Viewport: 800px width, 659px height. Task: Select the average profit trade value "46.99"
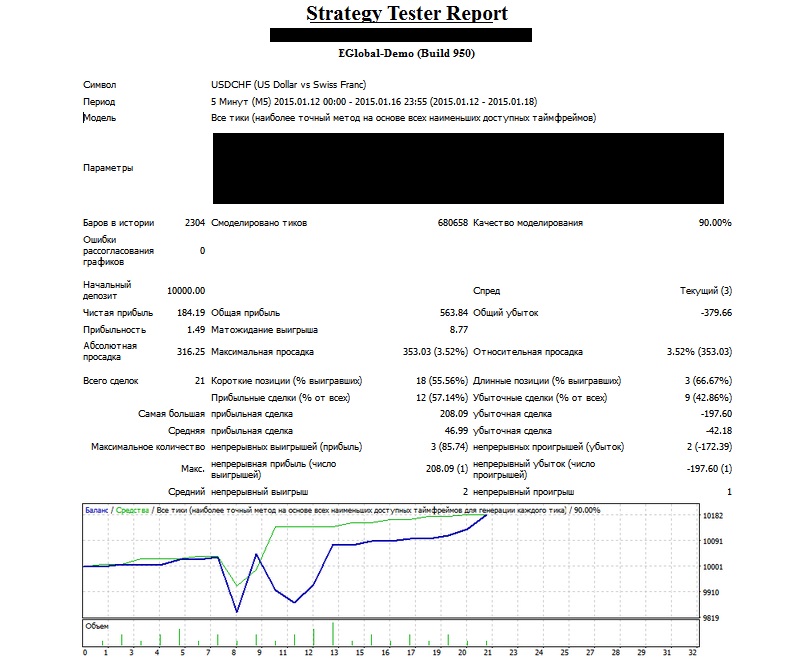pyautogui.click(x=456, y=431)
